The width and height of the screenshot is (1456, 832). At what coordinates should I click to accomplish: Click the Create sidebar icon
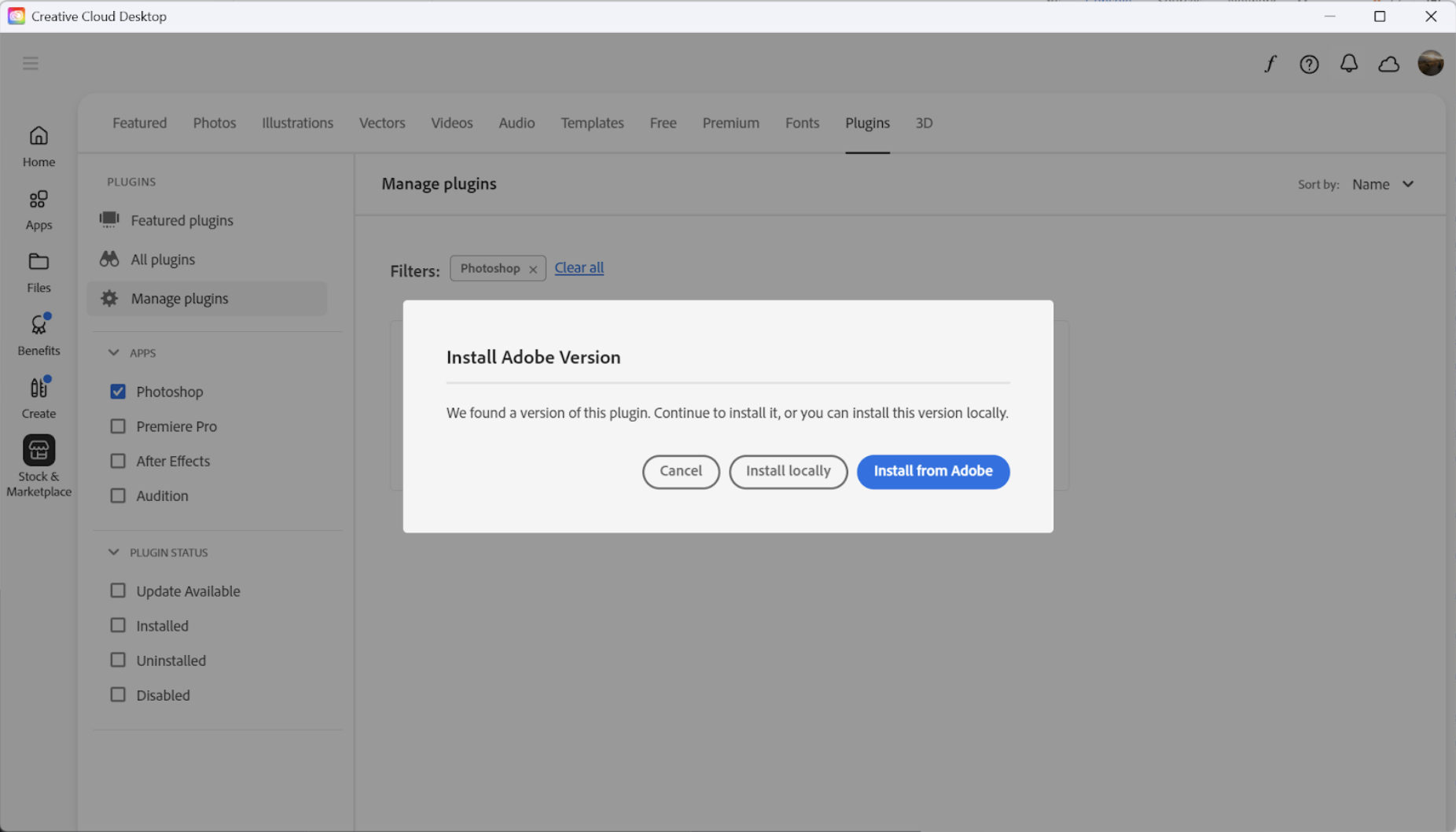coord(39,398)
